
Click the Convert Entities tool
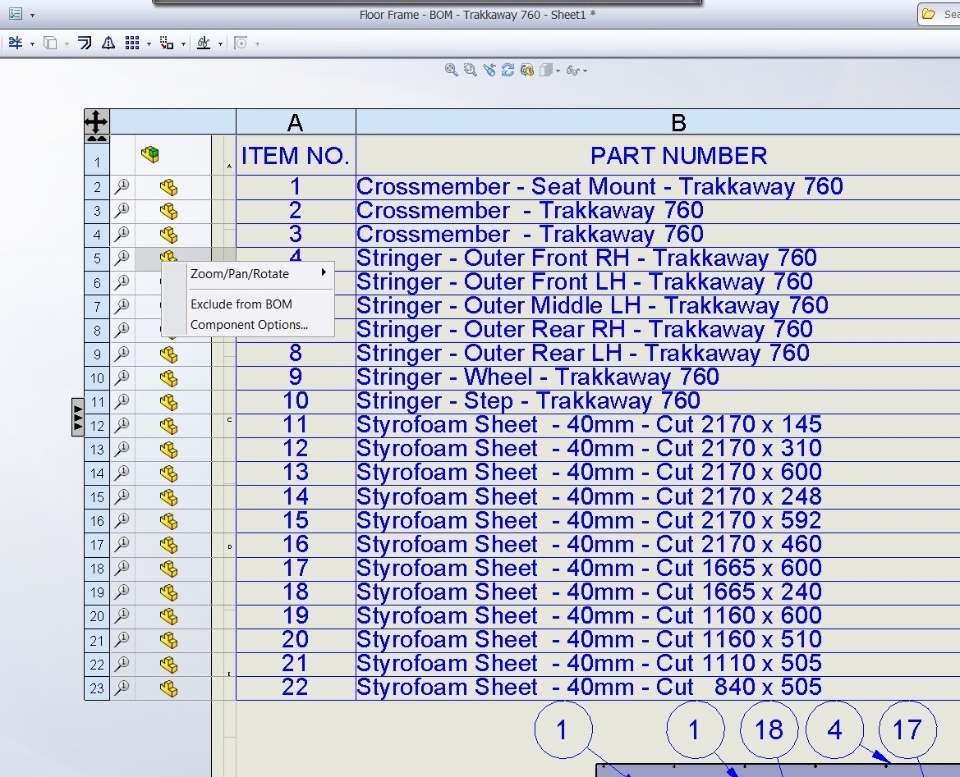tap(51, 43)
